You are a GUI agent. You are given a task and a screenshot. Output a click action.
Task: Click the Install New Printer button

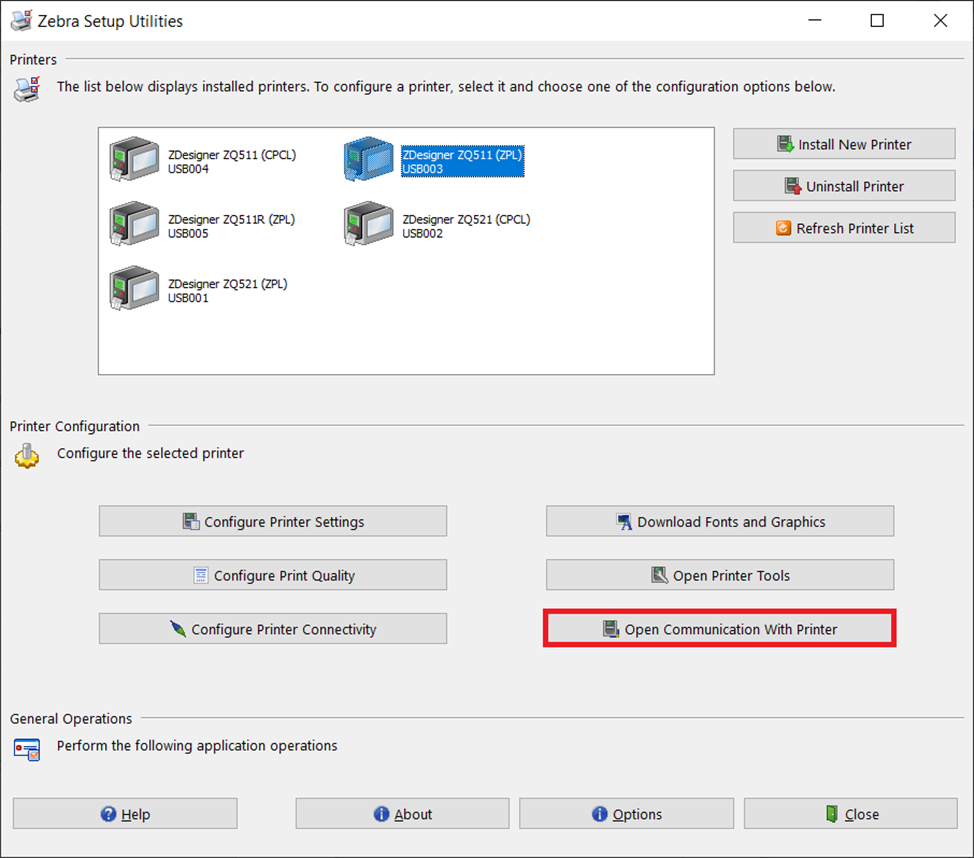pyautogui.click(x=844, y=144)
